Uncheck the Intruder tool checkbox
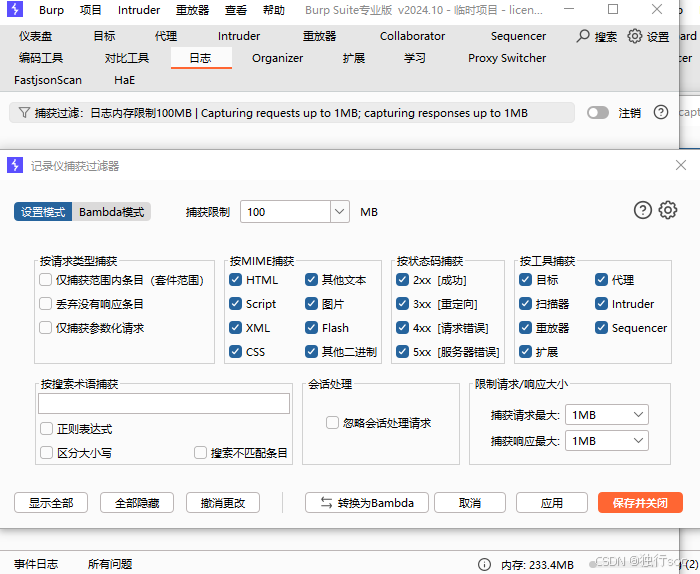The width and height of the screenshot is (700, 574). coord(601,304)
